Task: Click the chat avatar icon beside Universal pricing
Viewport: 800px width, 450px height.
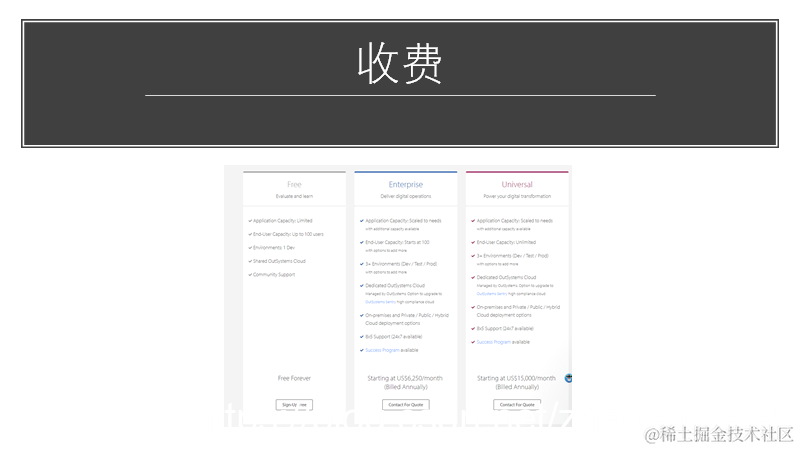Action: click(x=568, y=378)
